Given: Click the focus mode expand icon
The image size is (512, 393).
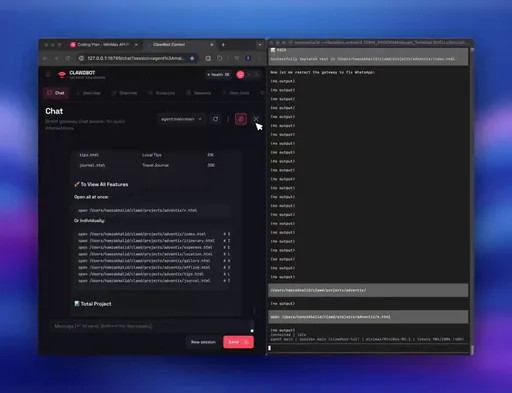Looking at the screenshot, I should (256, 119).
